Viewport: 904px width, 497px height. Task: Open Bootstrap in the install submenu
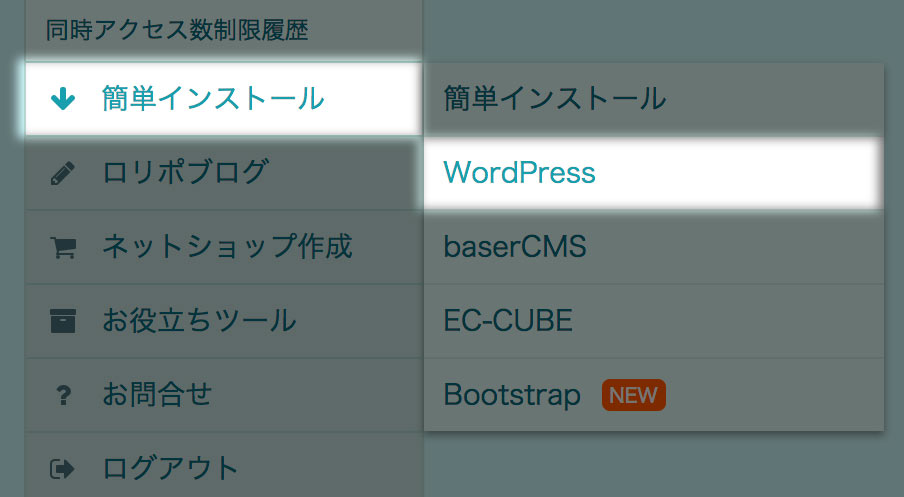[654, 395]
